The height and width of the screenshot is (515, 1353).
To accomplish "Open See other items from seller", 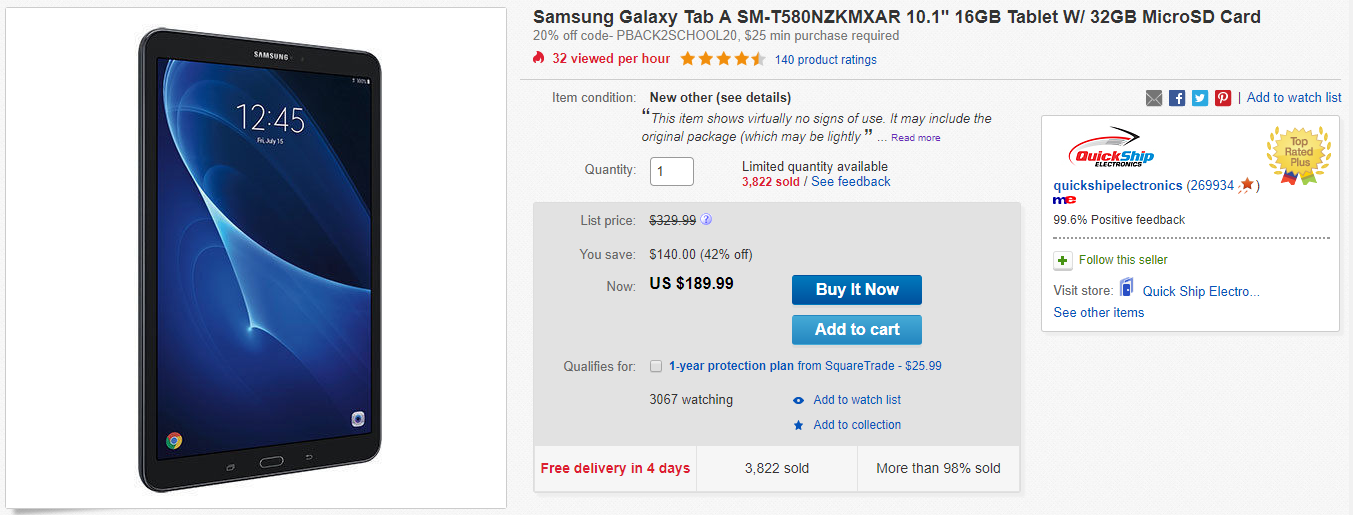I will pos(1098,313).
